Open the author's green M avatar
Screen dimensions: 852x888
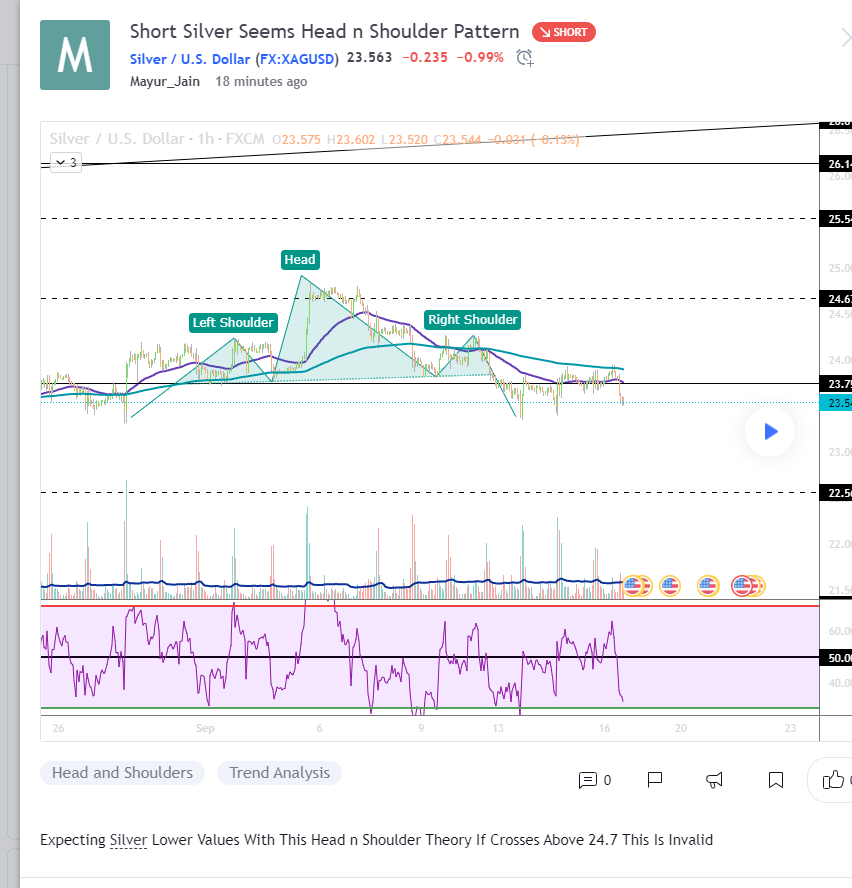pos(75,55)
